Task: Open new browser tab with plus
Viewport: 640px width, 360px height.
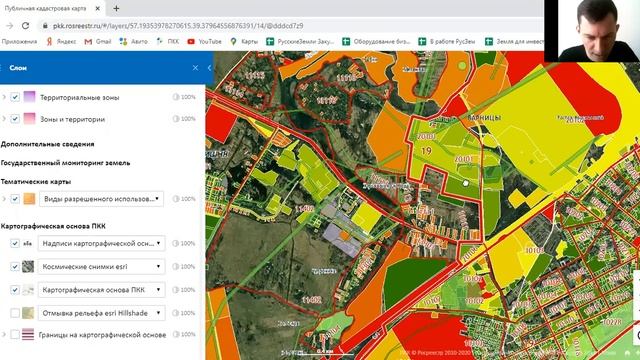Action: pos(116,8)
